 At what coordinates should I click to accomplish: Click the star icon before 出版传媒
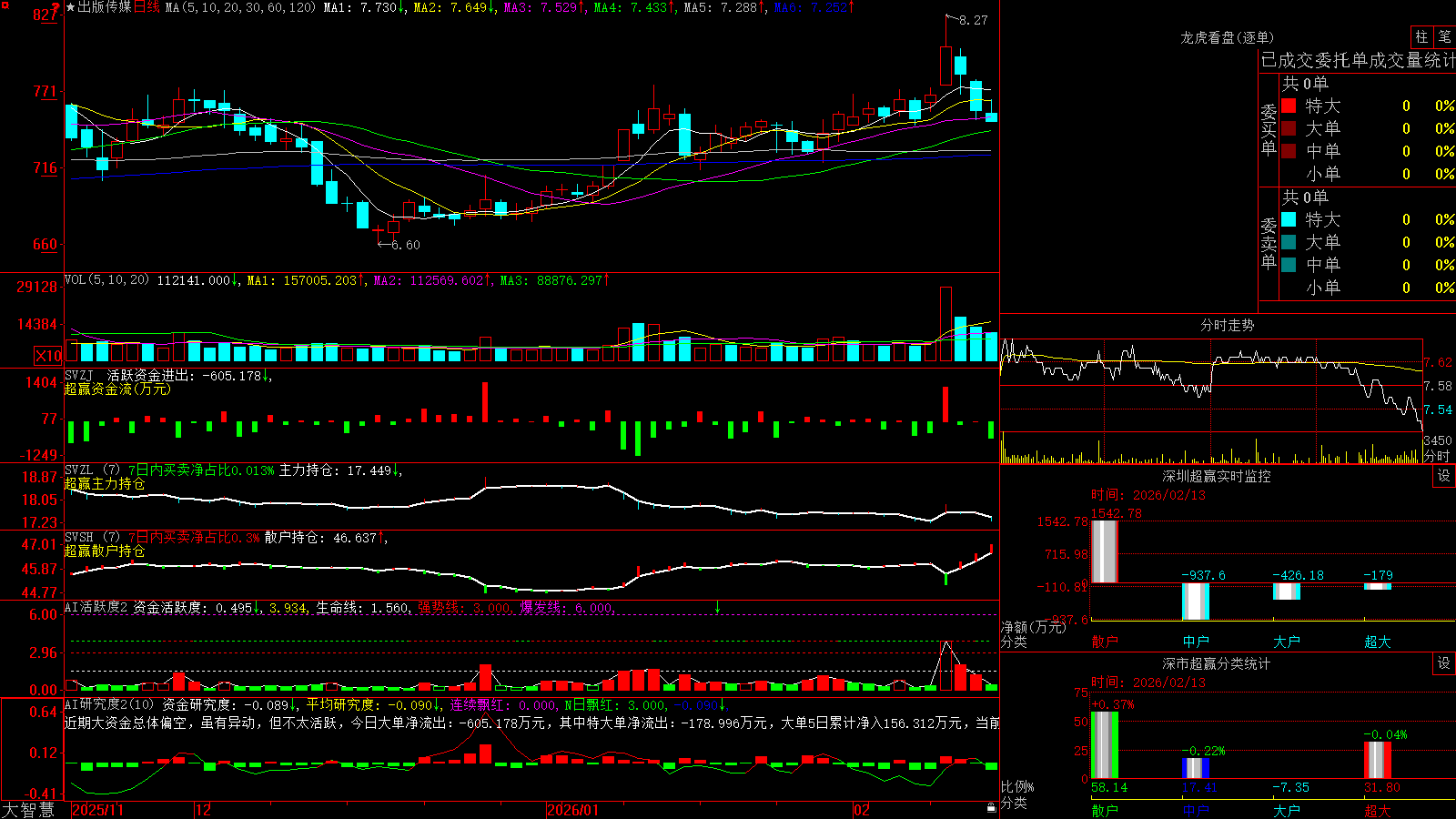70,7
